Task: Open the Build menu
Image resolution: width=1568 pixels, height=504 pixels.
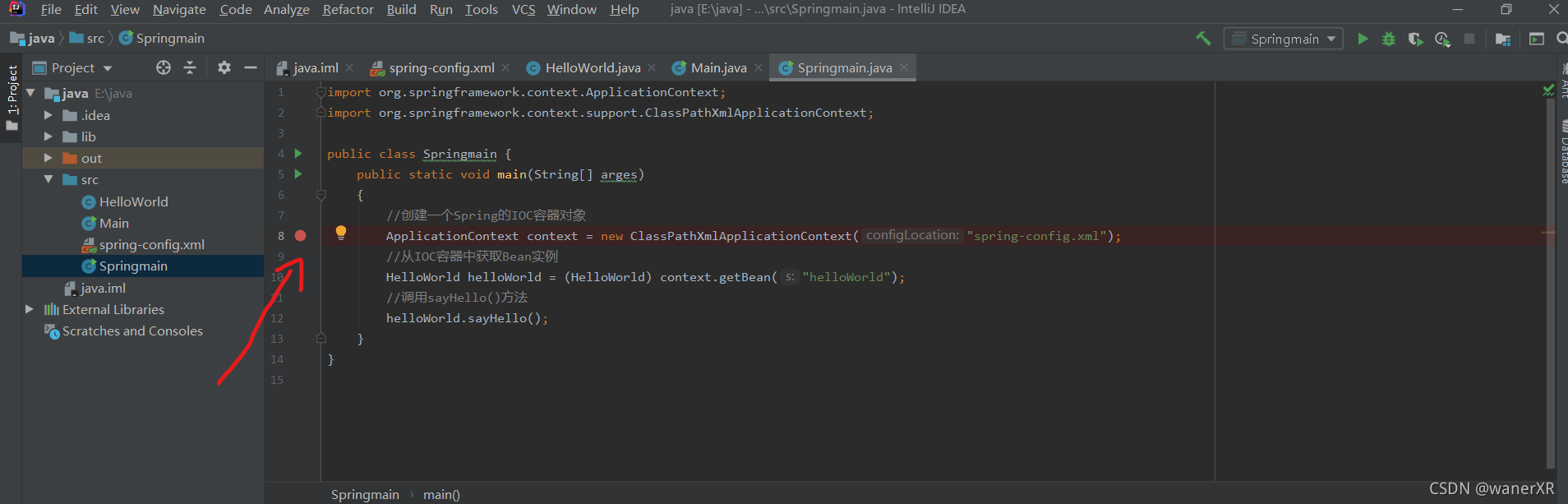Action: click(401, 10)
